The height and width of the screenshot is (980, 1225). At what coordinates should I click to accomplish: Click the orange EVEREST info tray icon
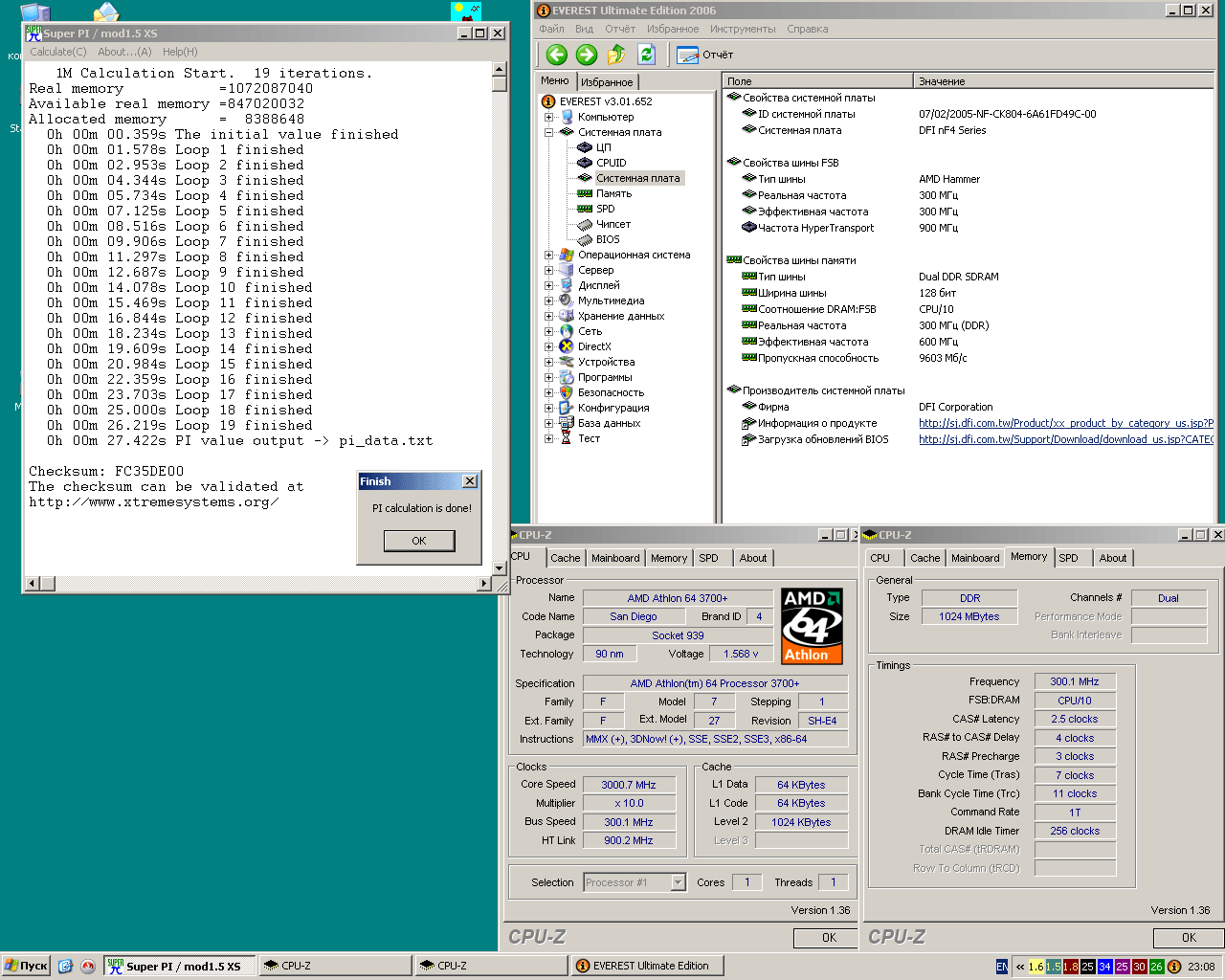1174,967
